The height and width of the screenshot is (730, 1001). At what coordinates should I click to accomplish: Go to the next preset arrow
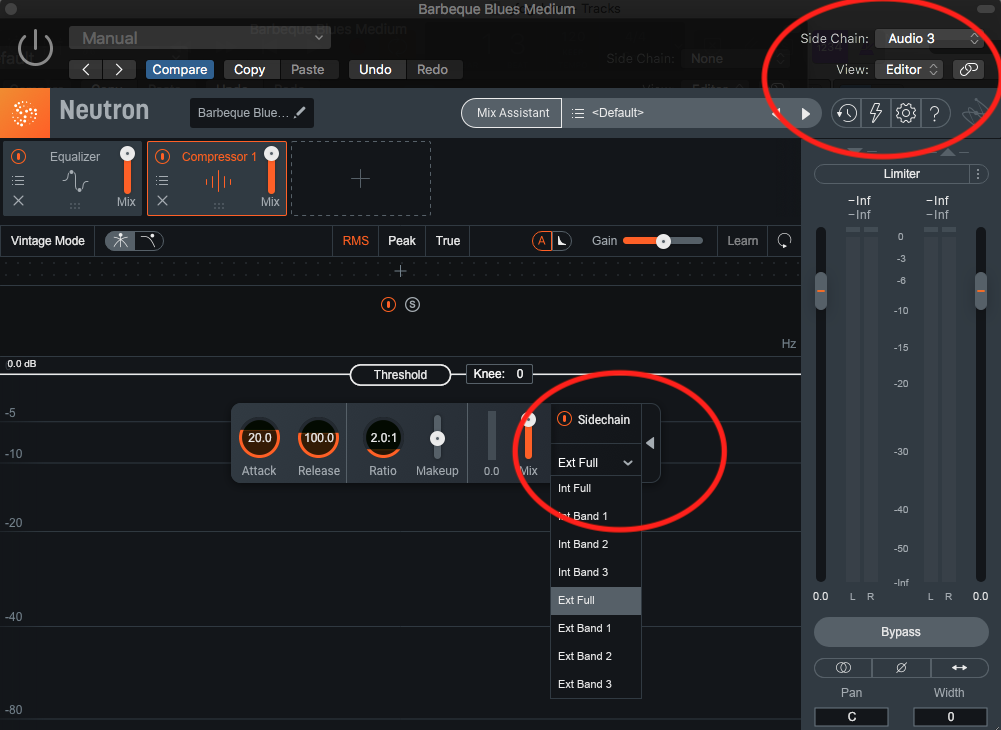coord(119,70)
